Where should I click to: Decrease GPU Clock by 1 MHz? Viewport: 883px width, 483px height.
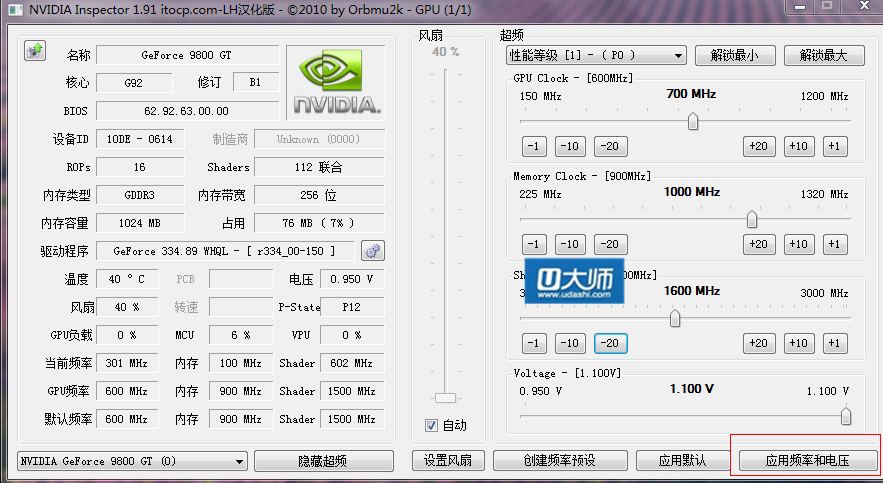point(534,146)
